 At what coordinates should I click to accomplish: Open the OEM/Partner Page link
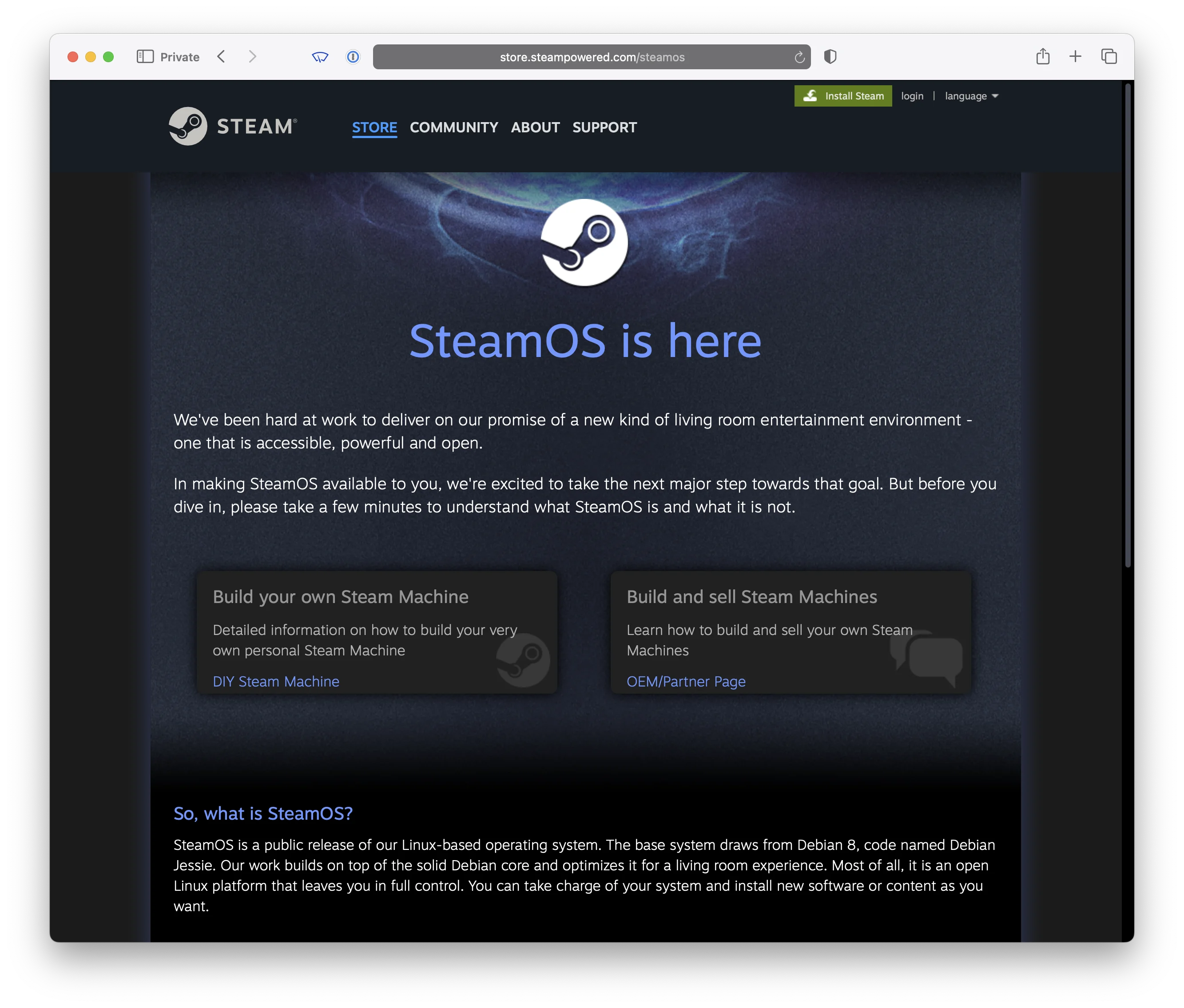click(x=686, y=681)
